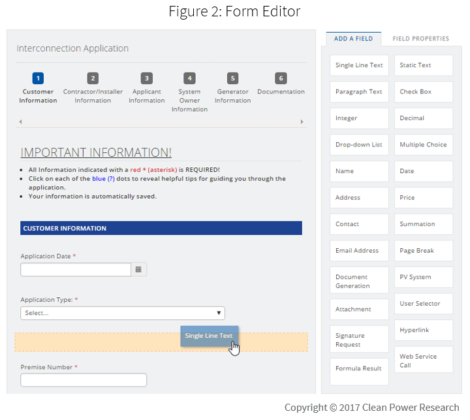Add a Decimal field

[x=424, y=118]
